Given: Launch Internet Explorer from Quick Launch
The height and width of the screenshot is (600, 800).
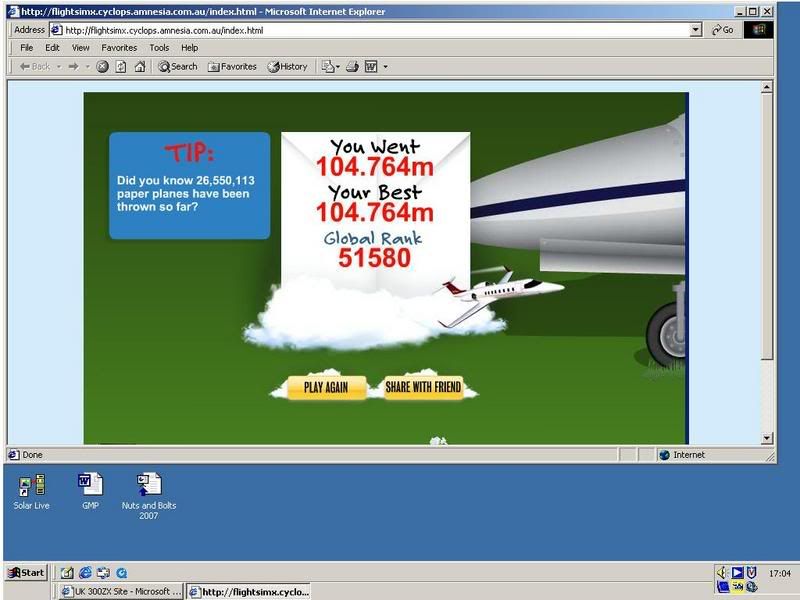Looking at the screenshot, I should tap(85, 573).
